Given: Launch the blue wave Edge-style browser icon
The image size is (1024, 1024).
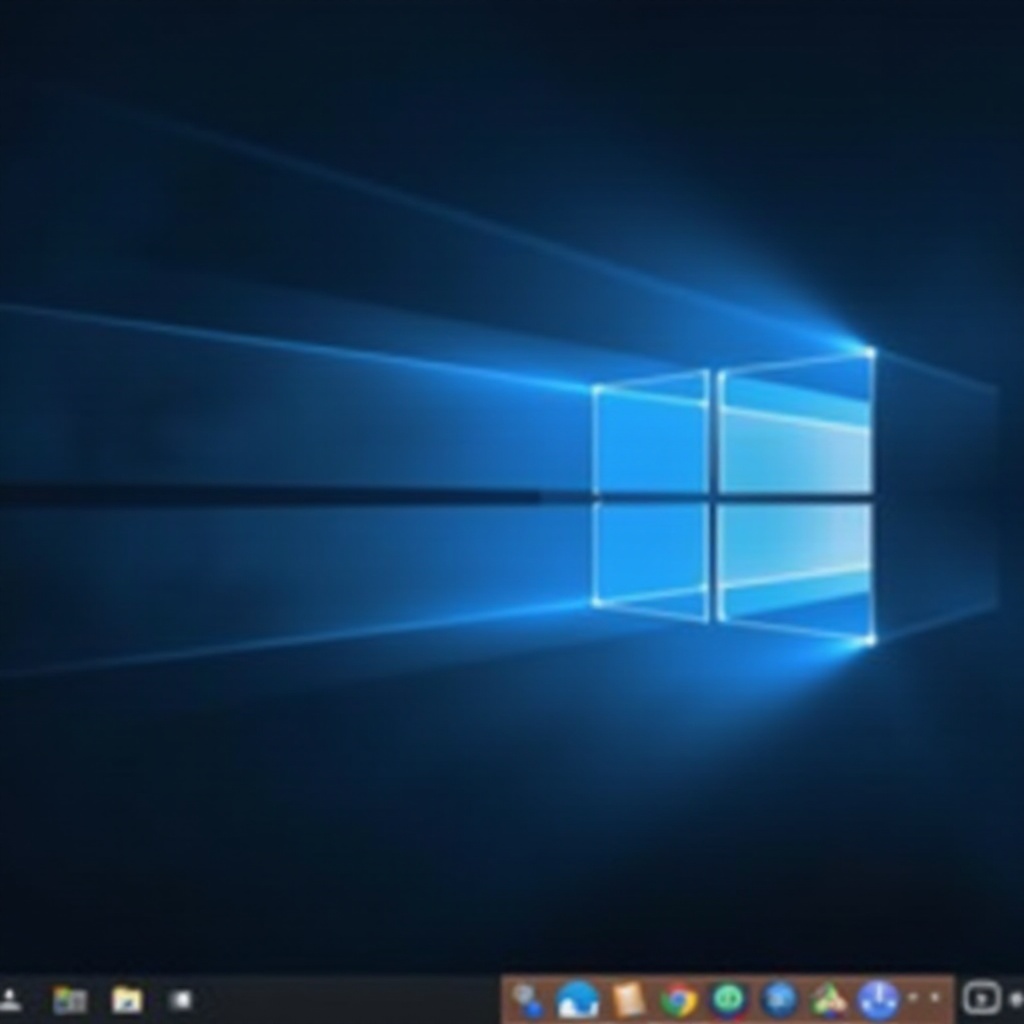Looking at the screenshot, I should [x=577, y=999].
